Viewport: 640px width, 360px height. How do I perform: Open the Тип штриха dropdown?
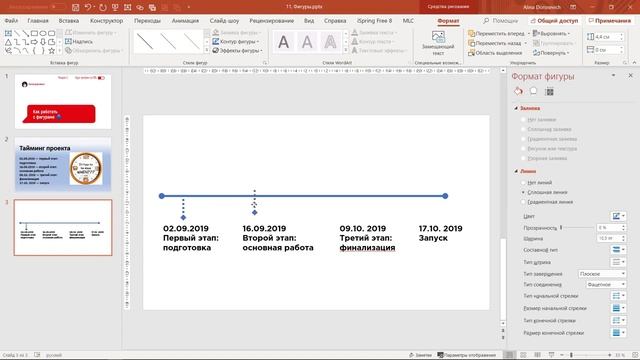[618, 262]
